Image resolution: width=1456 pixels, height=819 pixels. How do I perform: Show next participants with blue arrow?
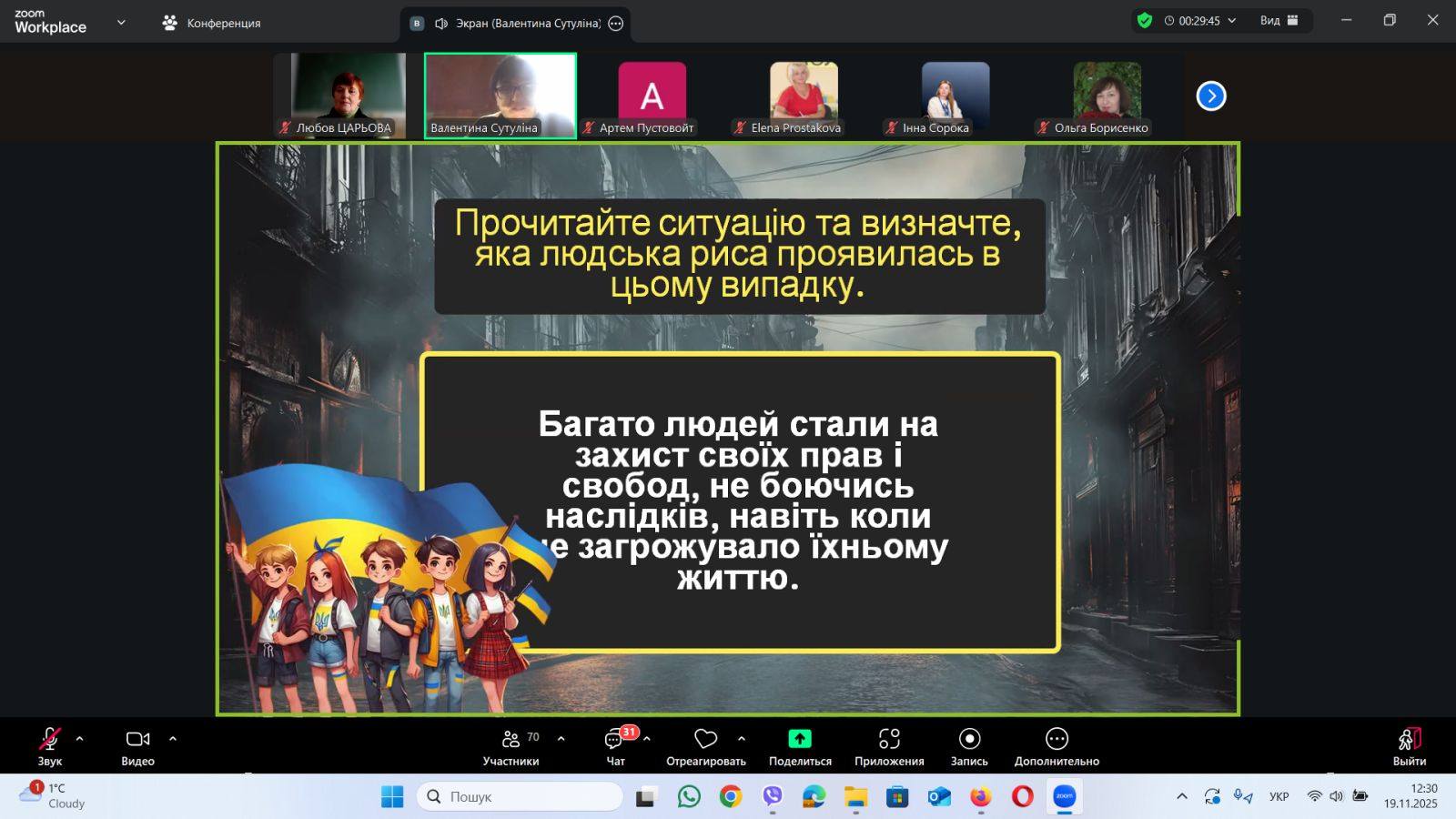click(x=1211, y=96)
